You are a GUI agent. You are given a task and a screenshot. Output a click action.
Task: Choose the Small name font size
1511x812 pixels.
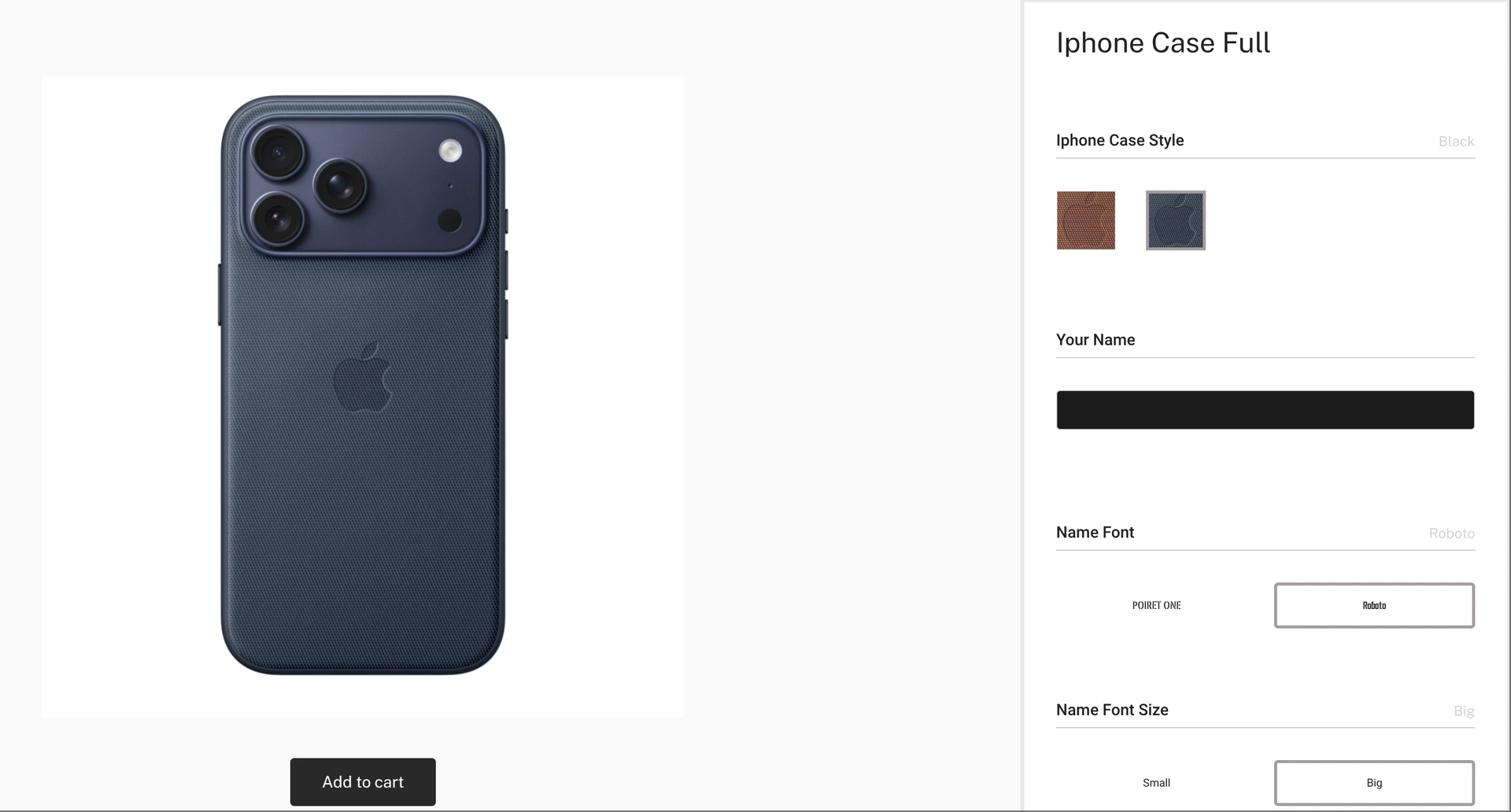1156,783
